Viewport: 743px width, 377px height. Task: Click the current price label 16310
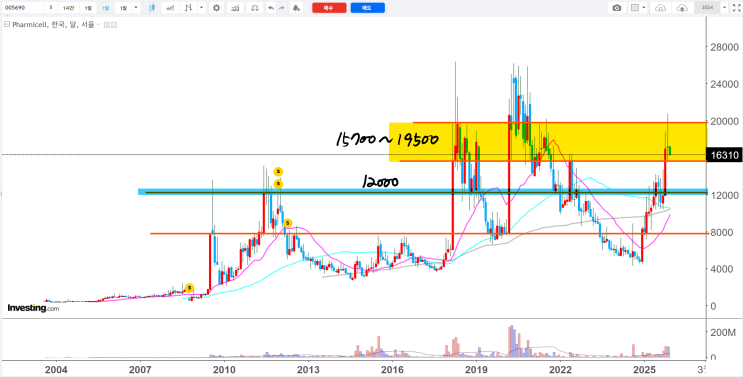click(724, 154)
